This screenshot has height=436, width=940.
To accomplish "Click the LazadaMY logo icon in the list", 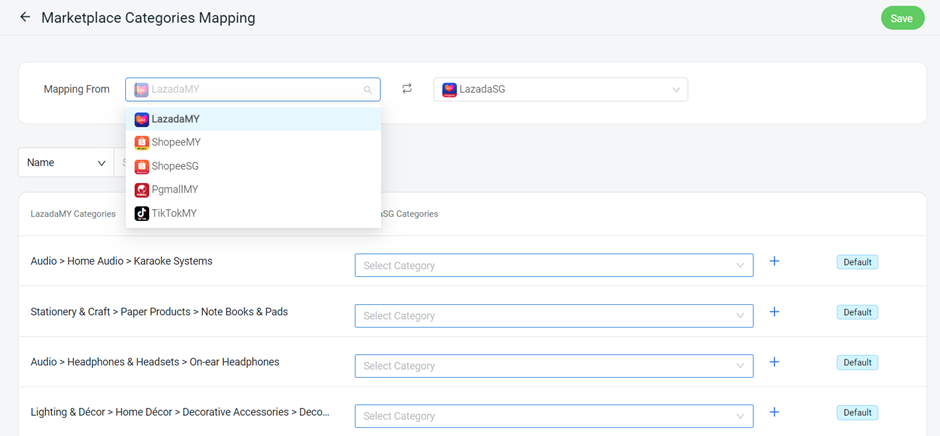I will tap(141, 119).
